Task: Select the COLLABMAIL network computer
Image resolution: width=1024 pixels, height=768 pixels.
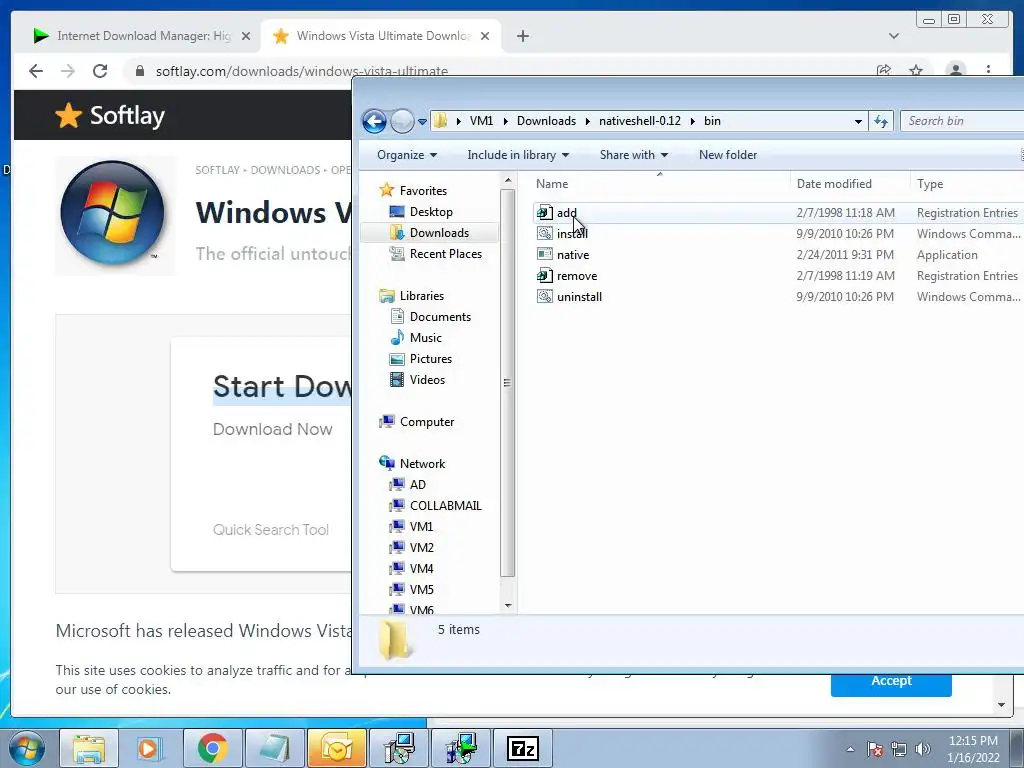Action: pyautogui.click(x=445, y=505)
